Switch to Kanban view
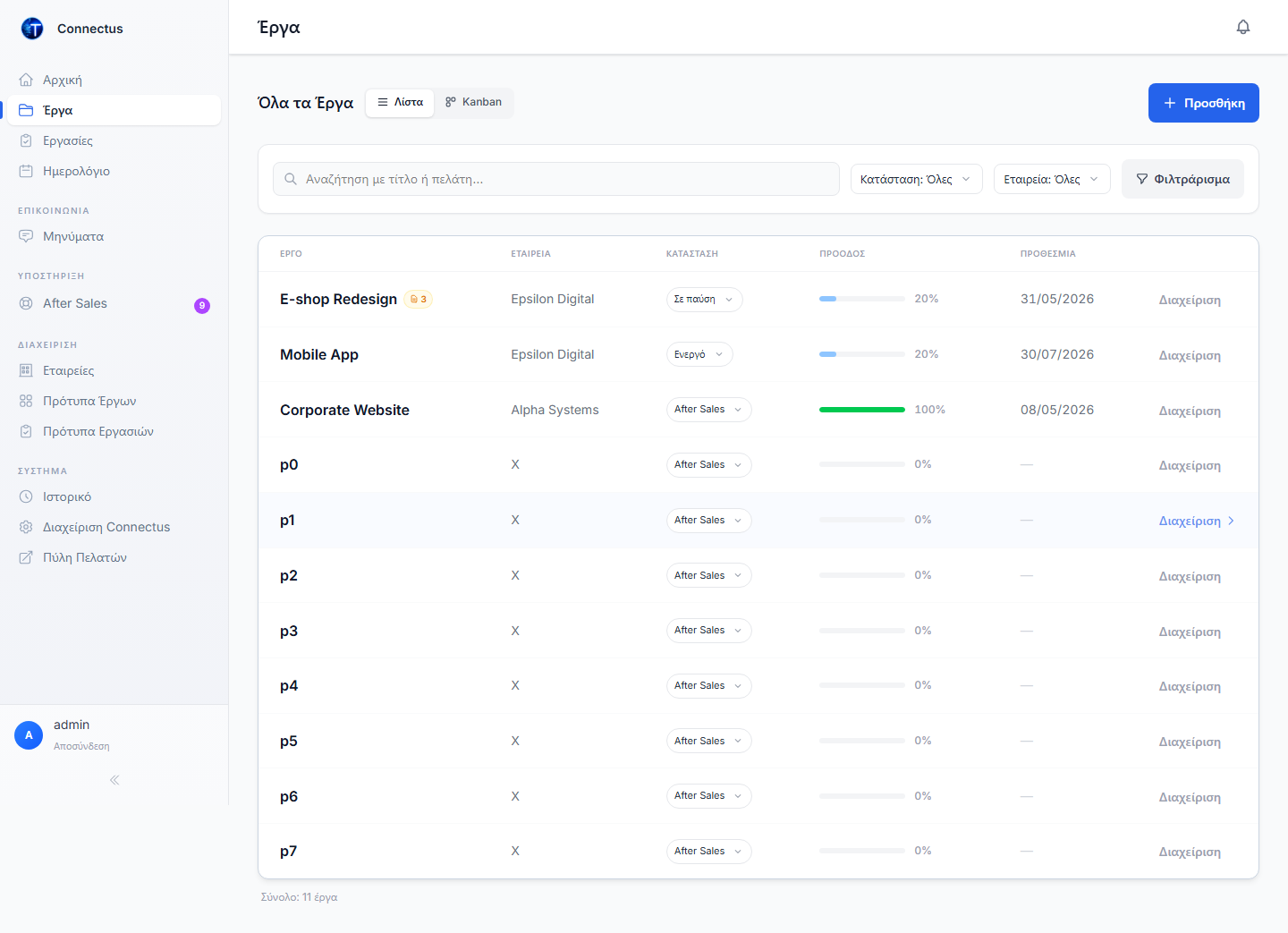 (x=473, y=103)
